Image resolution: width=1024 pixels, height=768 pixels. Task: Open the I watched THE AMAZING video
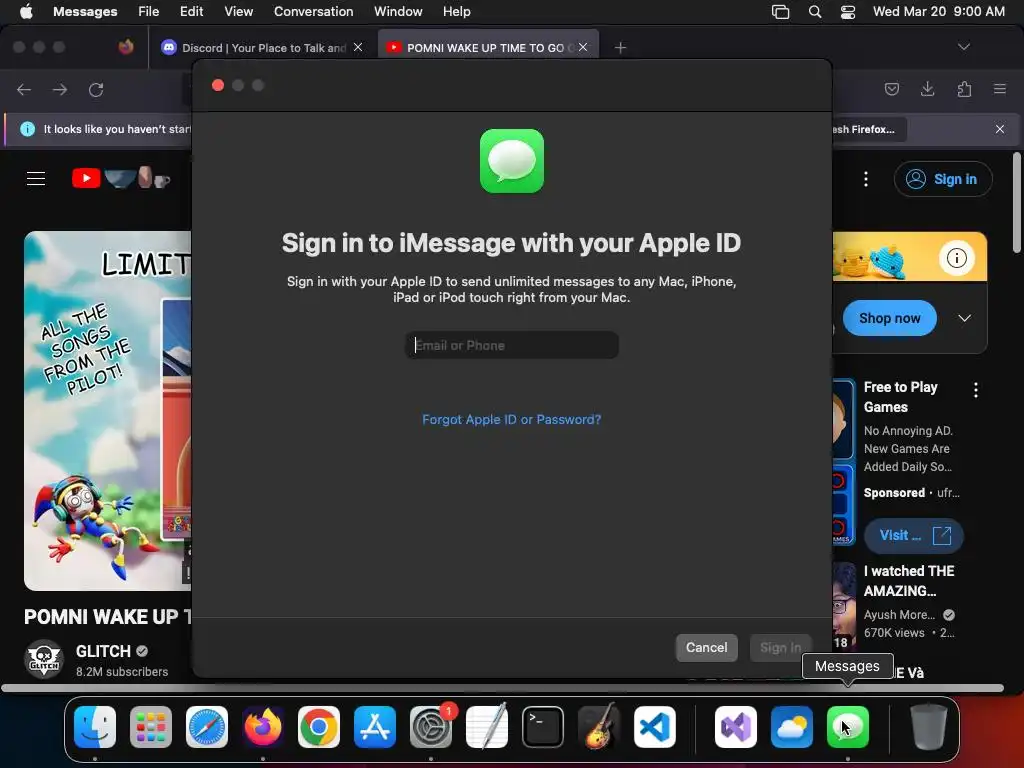(909, 581)
